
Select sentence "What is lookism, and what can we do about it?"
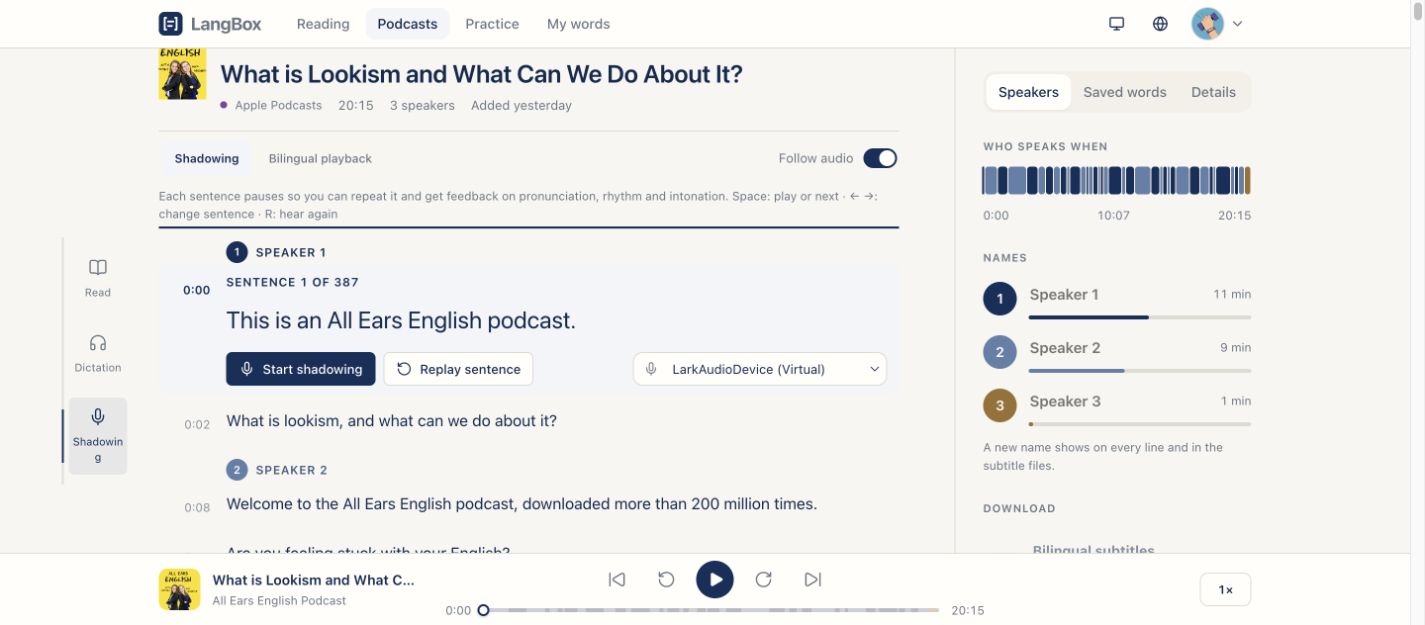click(x=392, y=421)
